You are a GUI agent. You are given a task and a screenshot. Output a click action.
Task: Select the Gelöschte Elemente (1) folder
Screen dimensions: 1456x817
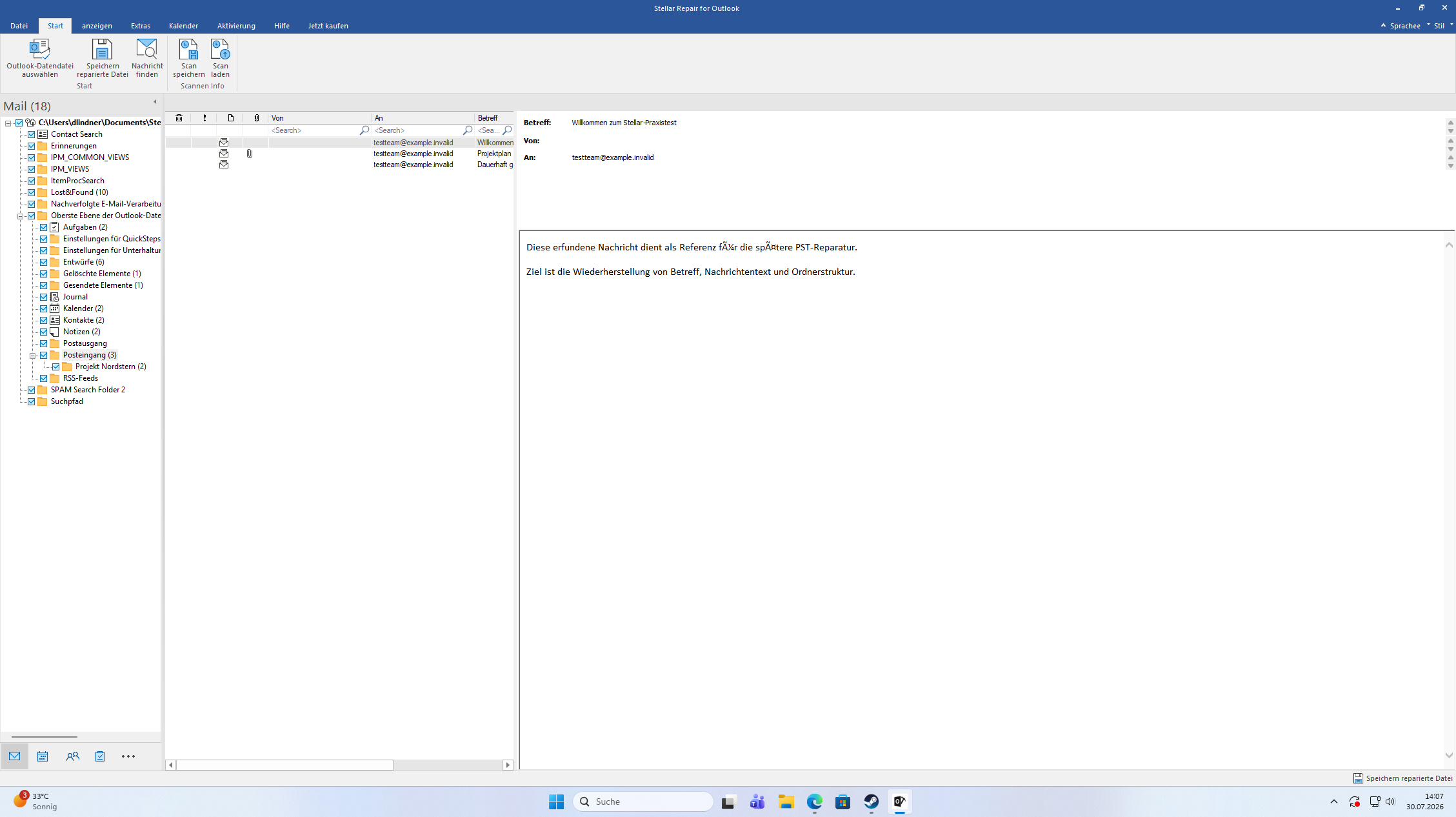click(x=102, y=274)
